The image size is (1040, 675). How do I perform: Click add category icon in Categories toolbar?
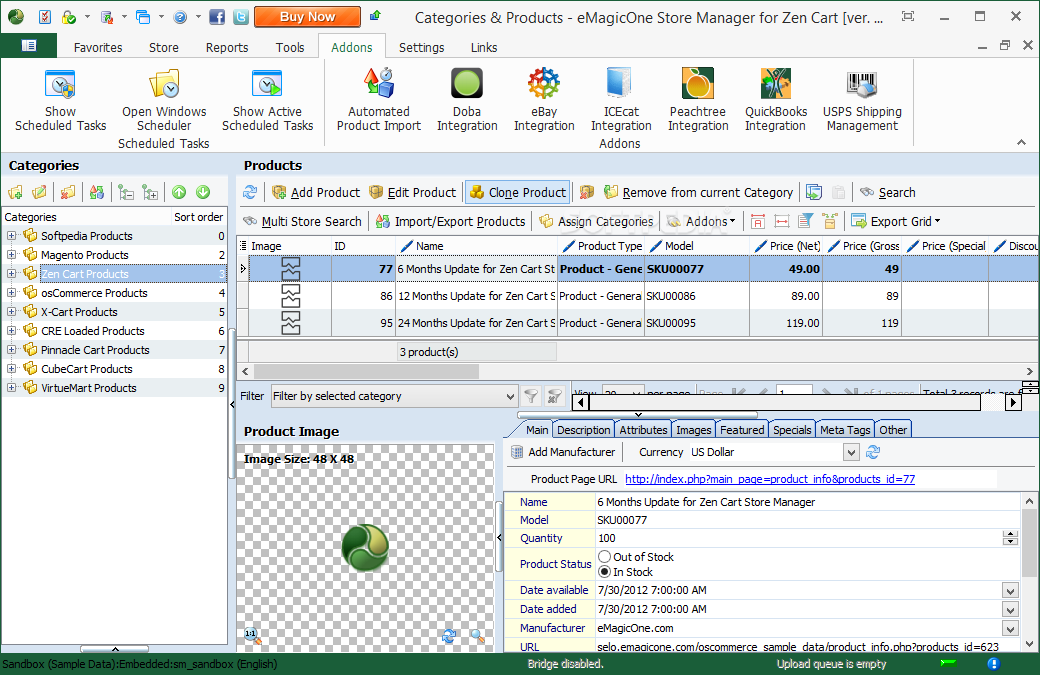15,192
